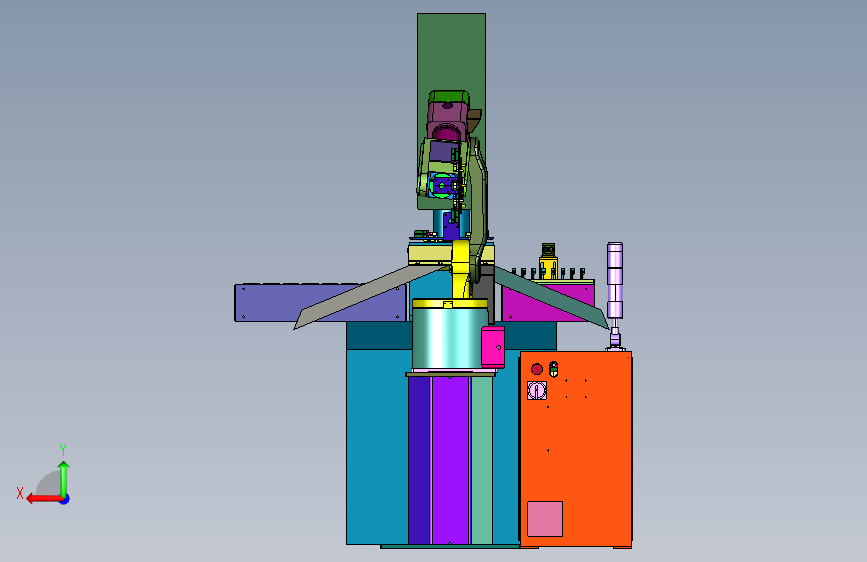Select the rotary selector switch on the cabinet

click(536, 391)
